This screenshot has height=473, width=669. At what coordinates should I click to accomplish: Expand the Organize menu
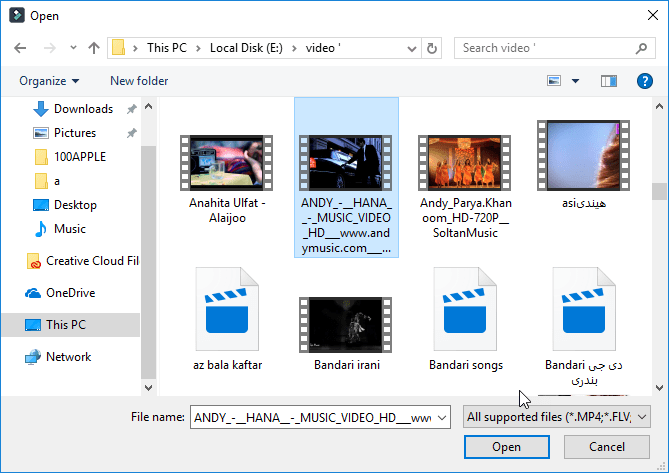pos(48,81)
